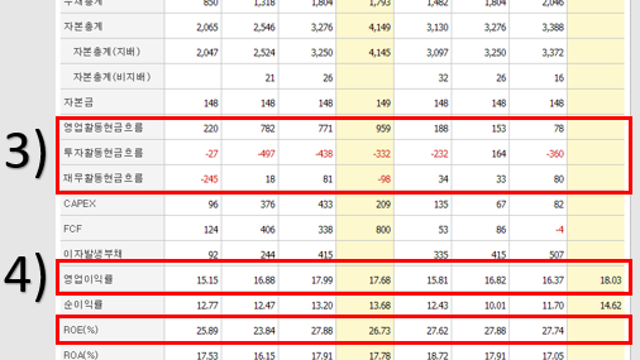Click the -245 financing cash flow cell
The image size is (640, 360).
click(209, 180)
